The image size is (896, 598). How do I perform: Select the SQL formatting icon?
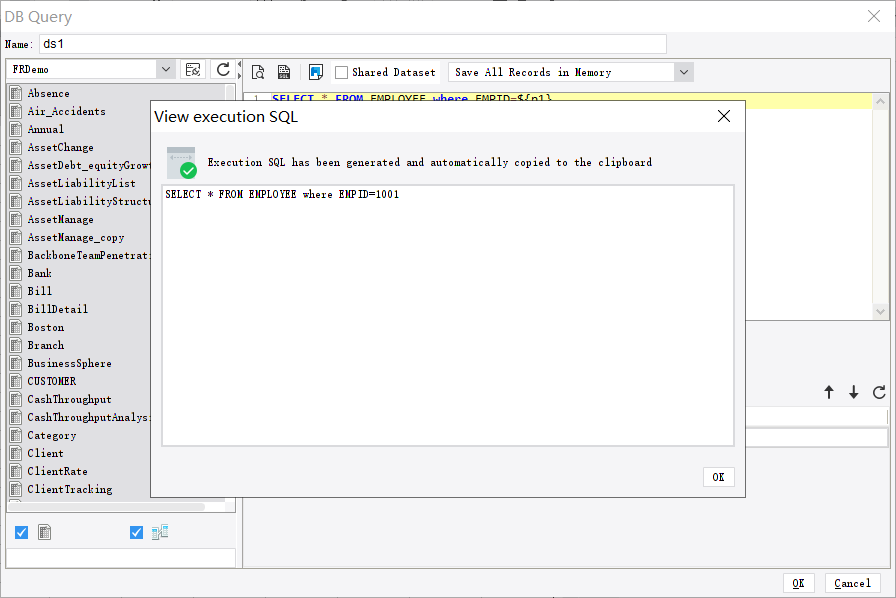(284, 71)
